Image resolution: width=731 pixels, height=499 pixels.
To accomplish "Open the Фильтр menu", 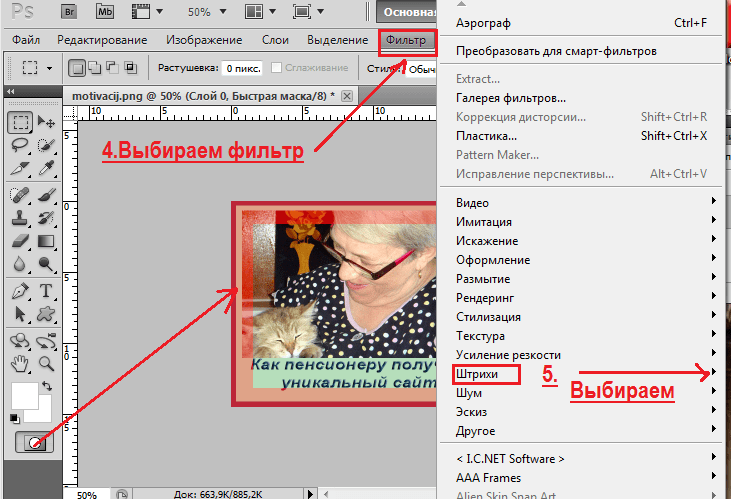I will tap(406, 40).
